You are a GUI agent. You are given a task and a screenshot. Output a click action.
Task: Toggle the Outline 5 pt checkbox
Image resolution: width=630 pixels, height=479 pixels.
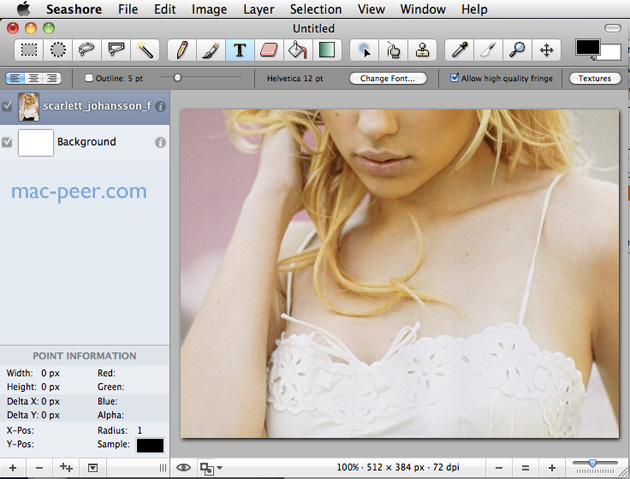click(x=90, y=78)
